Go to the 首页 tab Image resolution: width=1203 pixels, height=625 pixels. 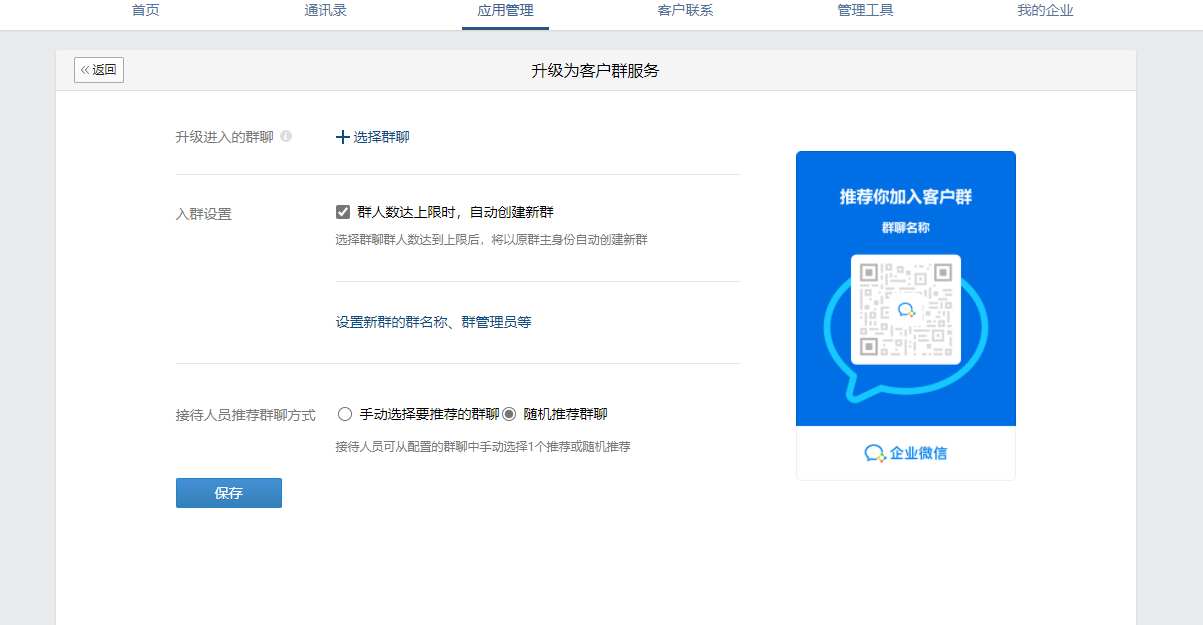pyautogui.click(x=146, y=11)
